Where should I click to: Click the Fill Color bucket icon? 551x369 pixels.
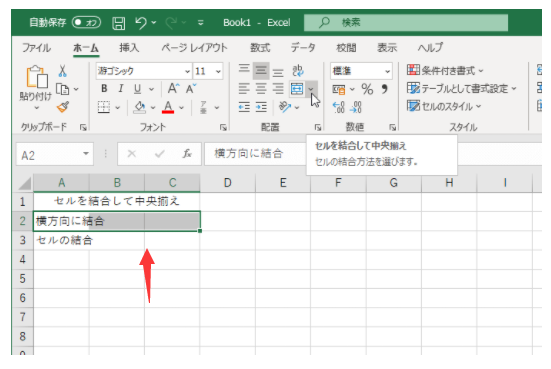coord(140,107)
